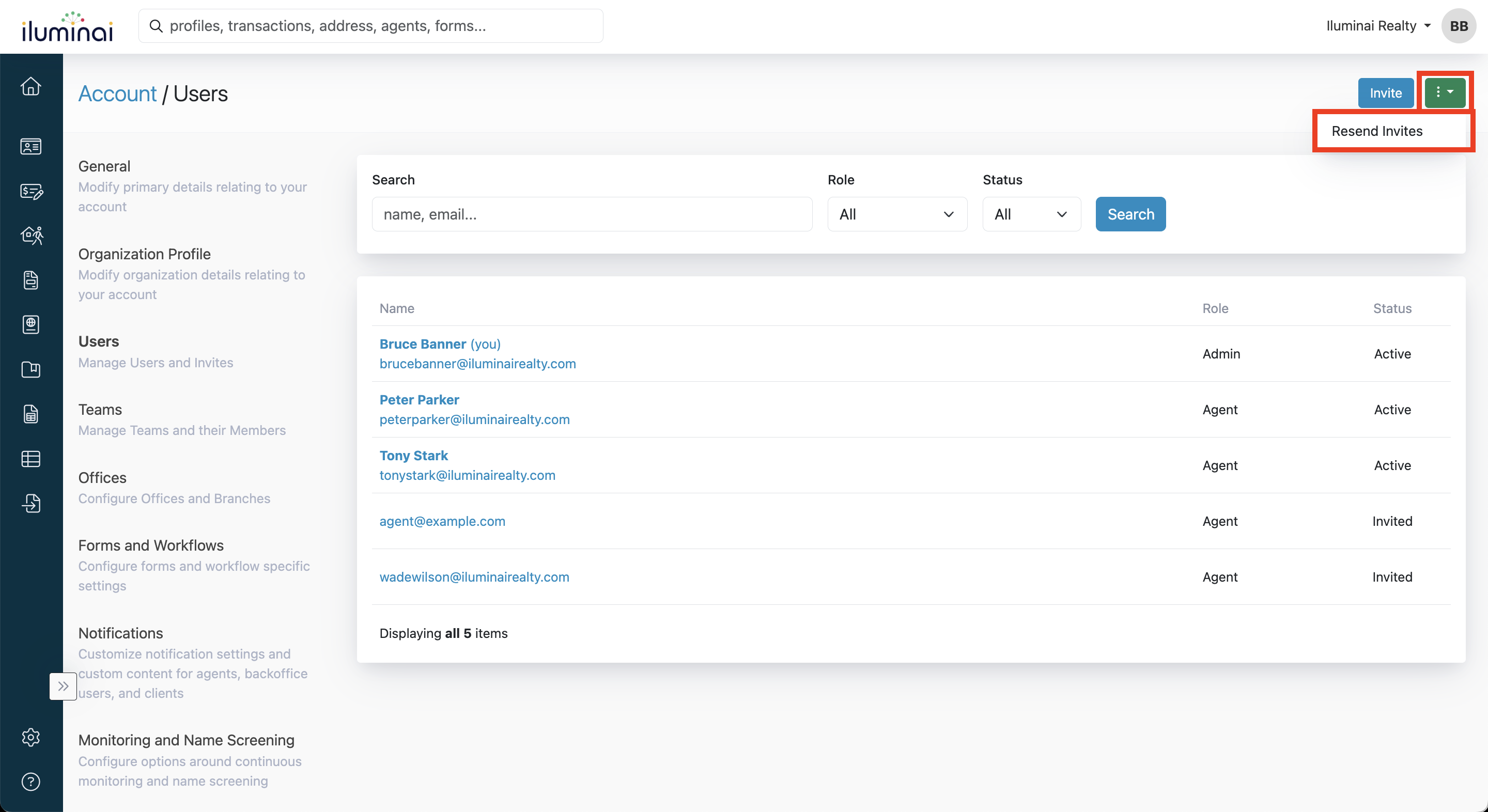Click the BB user avatar

[1459, 26]
